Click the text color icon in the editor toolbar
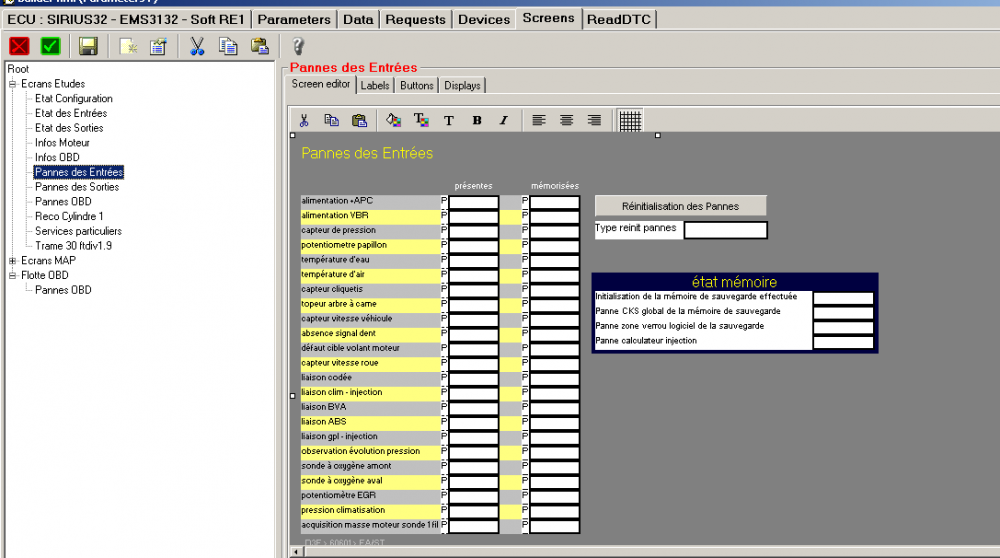Screen dimensions: 1000x558 421,120
